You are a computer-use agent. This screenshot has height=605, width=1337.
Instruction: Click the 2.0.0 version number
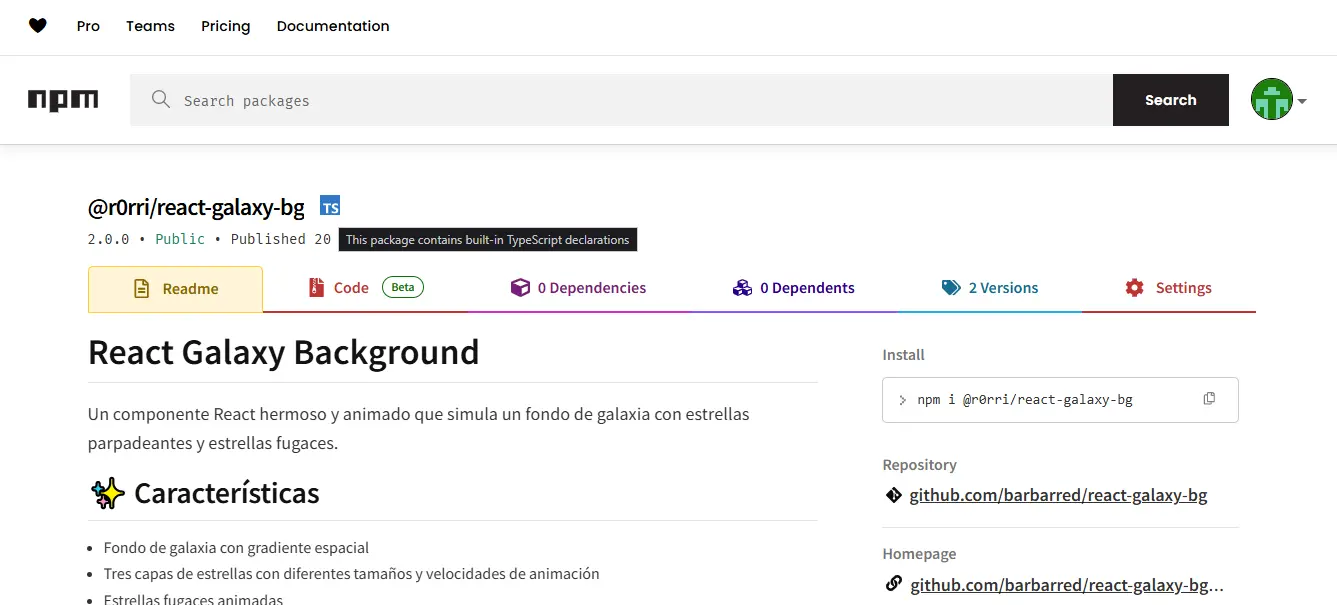point(108,239)
